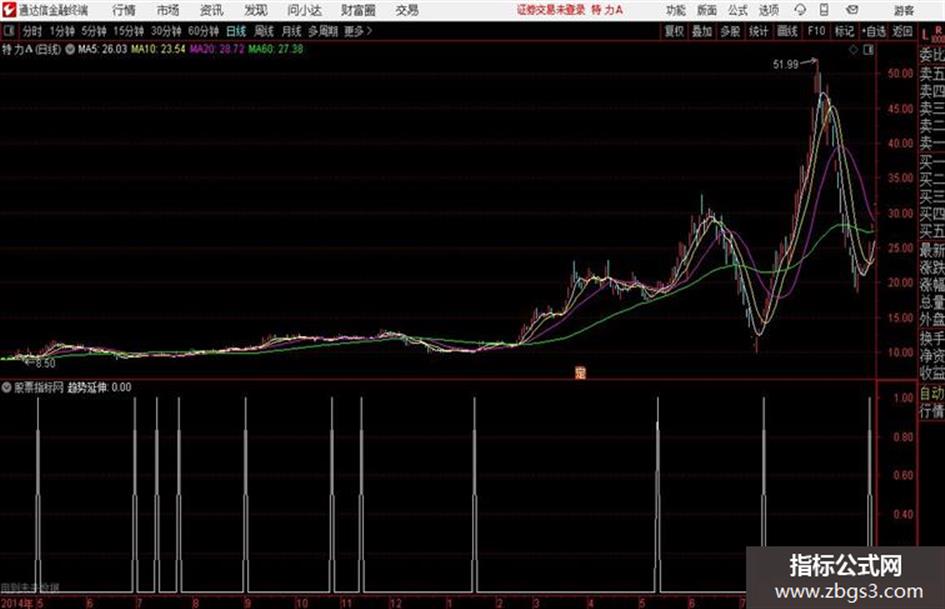Click the 返回 back button
The width and height of the screenshot is (945, 609).
(x=902, y=31)
